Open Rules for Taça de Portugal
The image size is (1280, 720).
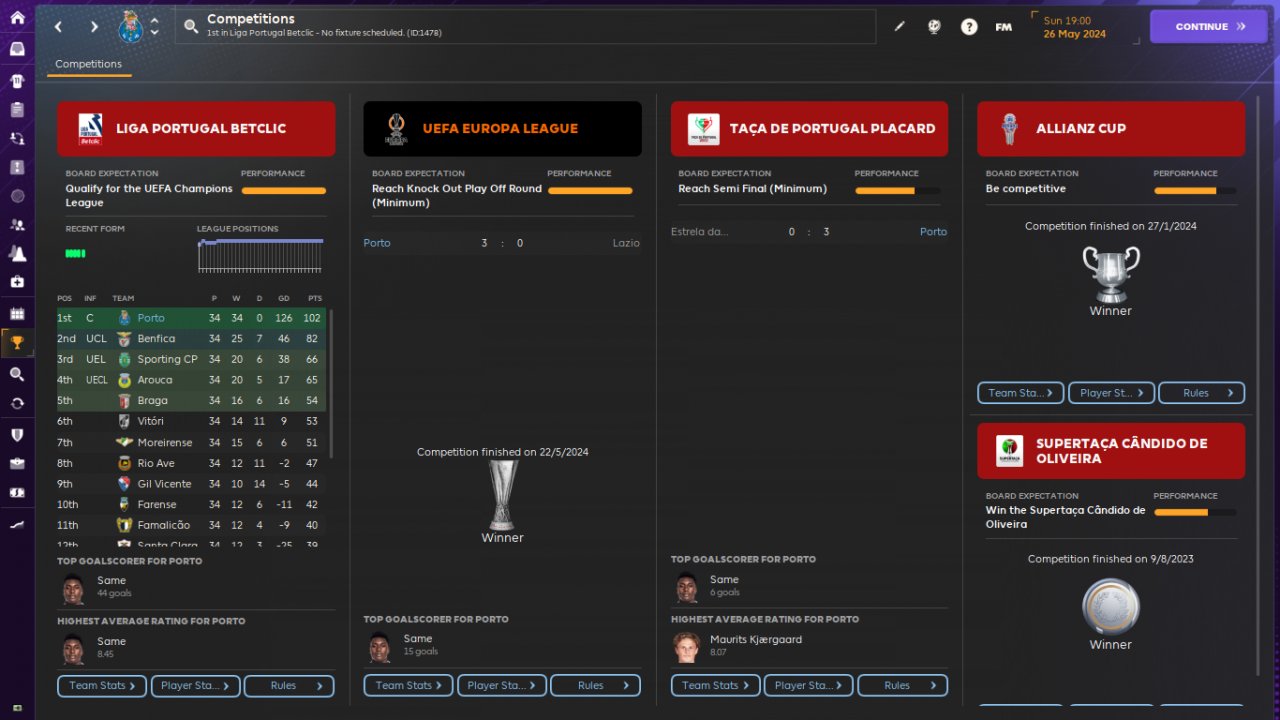(902, 686)
